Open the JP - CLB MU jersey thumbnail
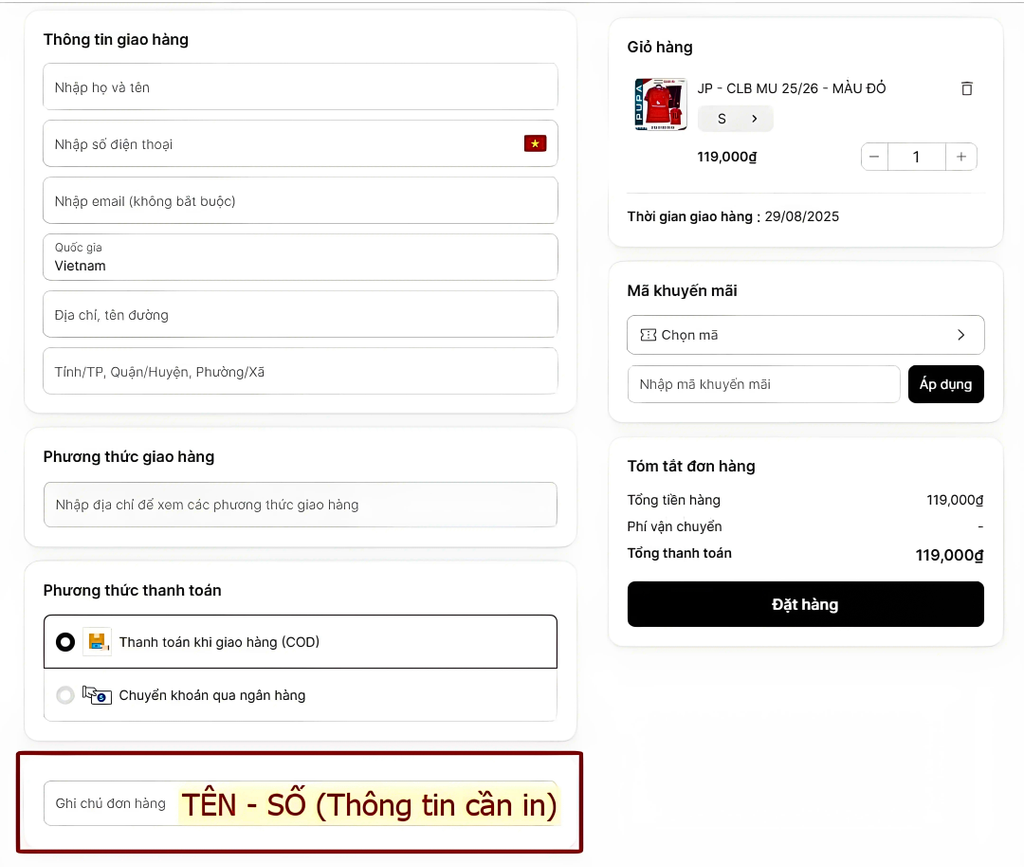This screenshot has width=1024, height=867. 660,104
